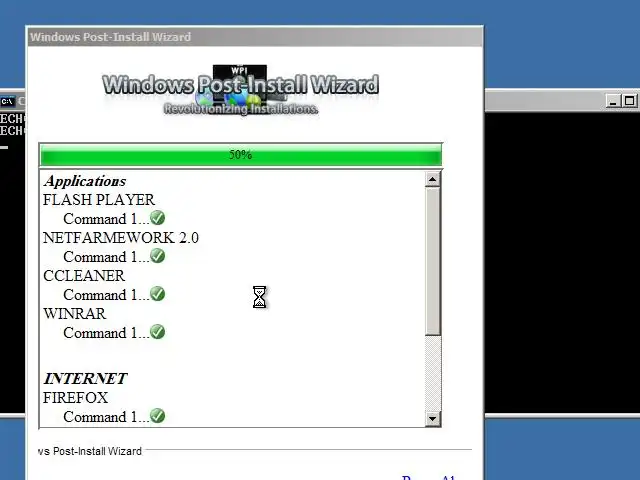Click the INTERNET category heading
This screenshot has height=480, width=640.
click(x=85, y=378)
